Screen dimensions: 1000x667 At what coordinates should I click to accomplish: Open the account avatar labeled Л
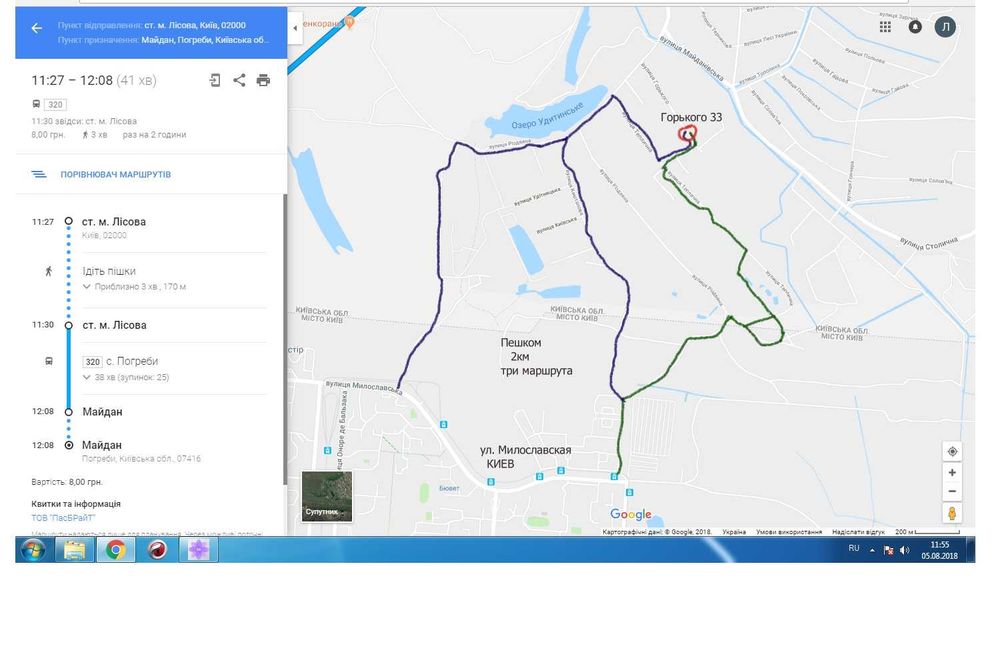click(x=945, y=27)
